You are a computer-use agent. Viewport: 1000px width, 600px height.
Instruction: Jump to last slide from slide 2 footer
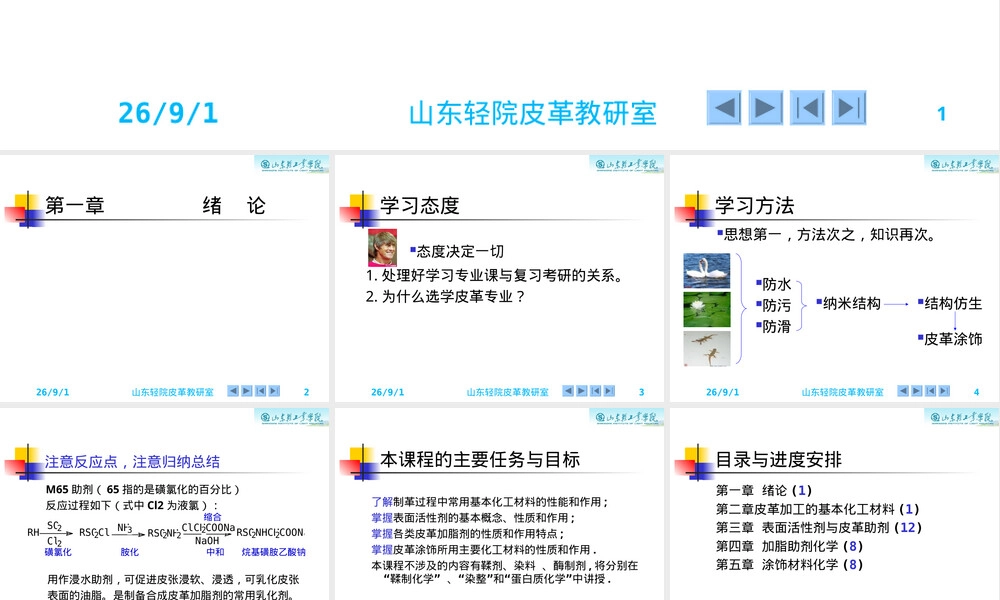pyautogui.click(x=274, y=391)
